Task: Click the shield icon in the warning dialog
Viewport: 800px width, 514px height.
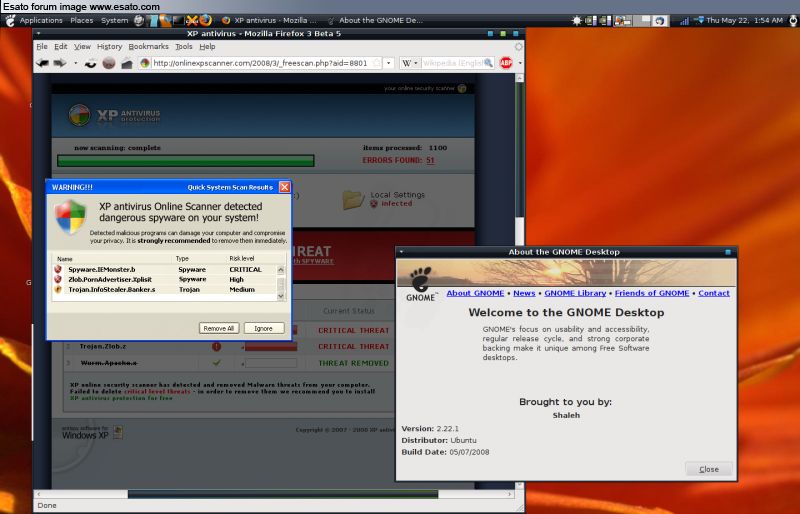Action: click(70, 216)
